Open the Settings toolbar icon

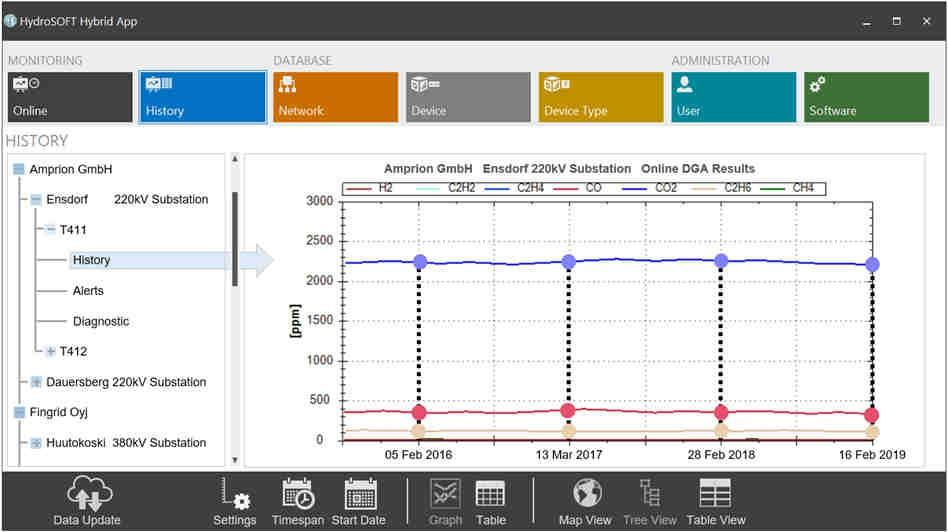[235, 493]
